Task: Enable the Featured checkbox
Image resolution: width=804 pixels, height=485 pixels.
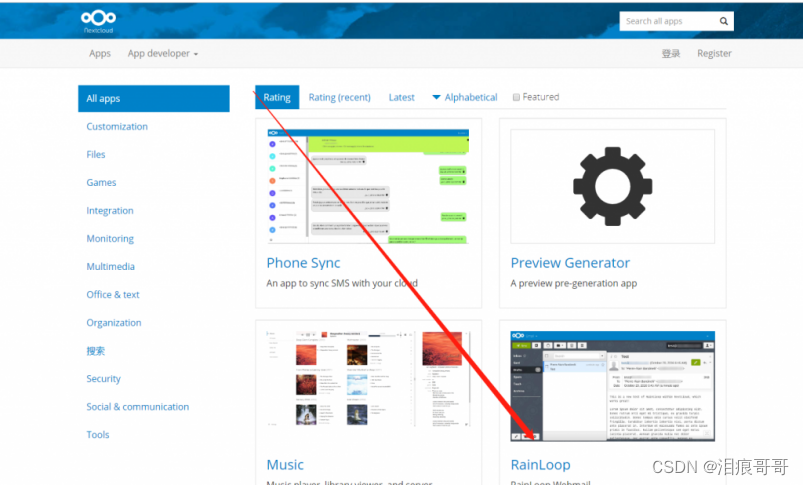Action: [516, 97]
